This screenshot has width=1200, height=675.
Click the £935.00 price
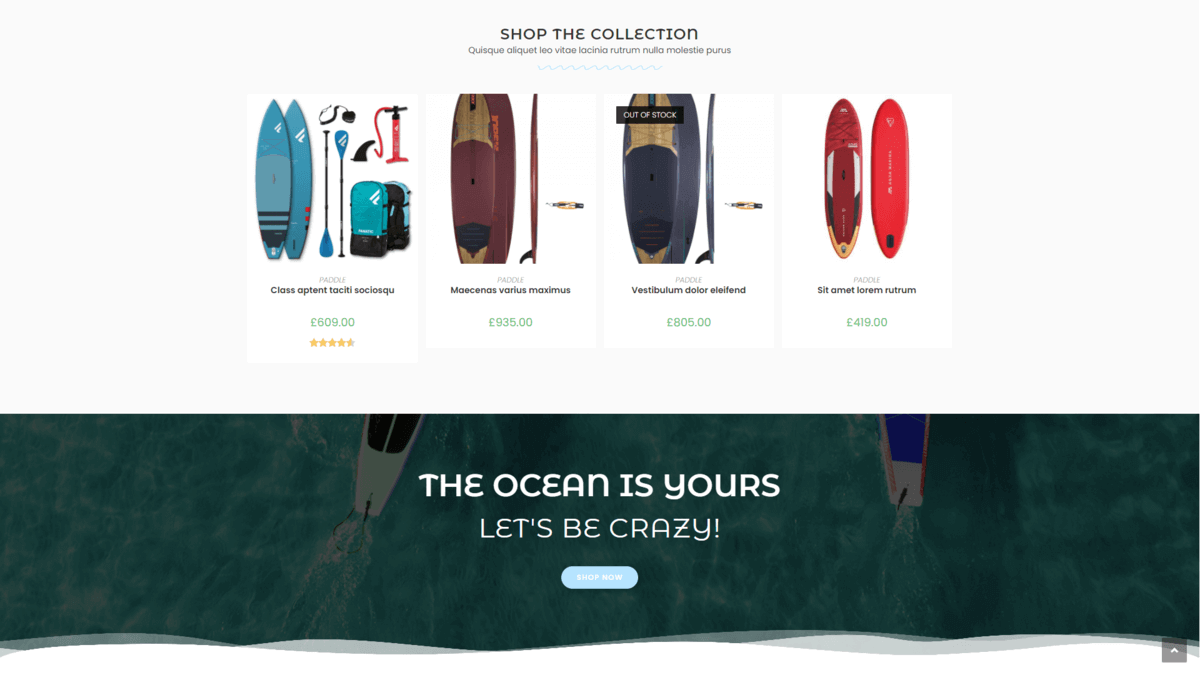pos(510,322)
